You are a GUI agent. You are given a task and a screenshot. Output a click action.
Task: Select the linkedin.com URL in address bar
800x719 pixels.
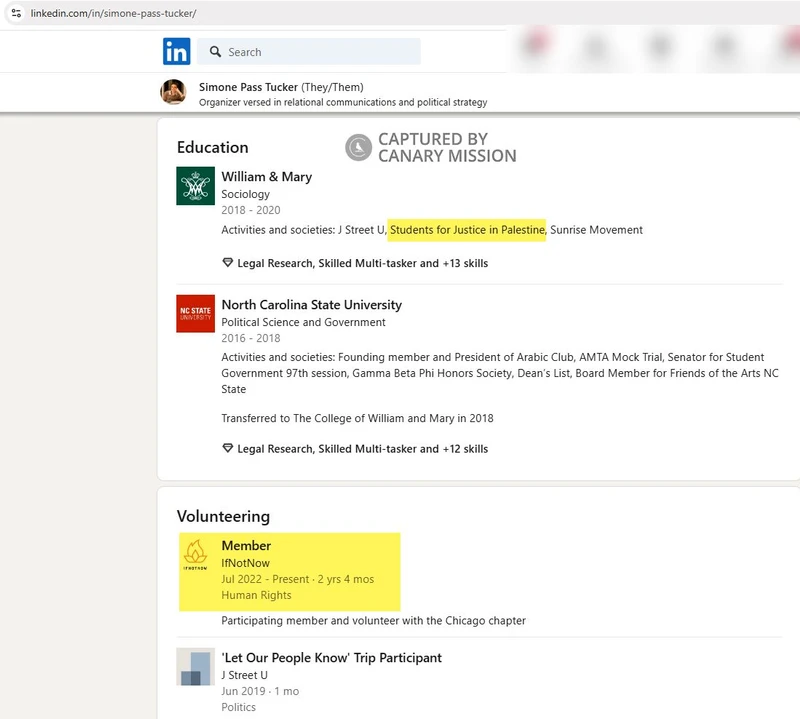coord(113,13)
